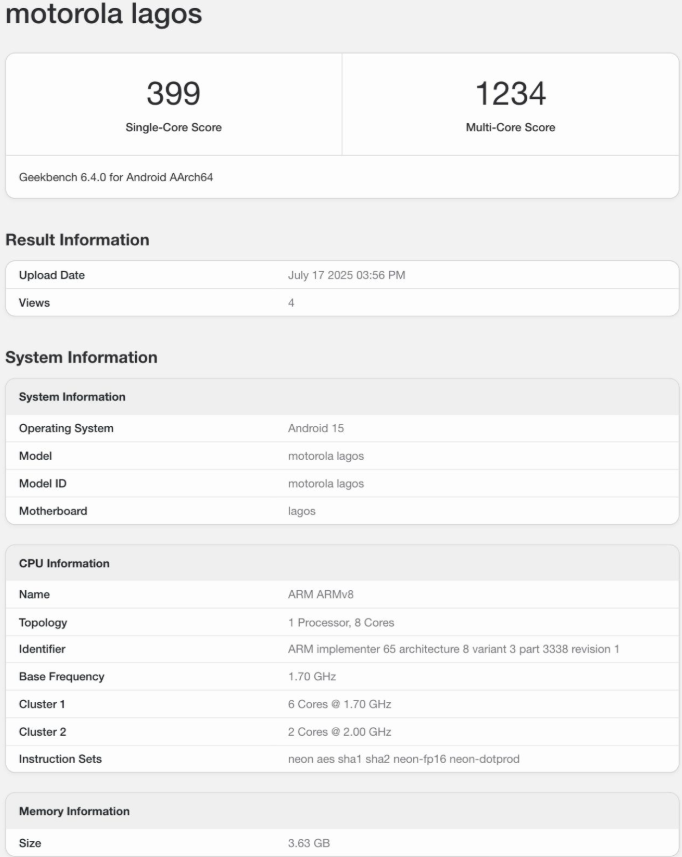The width and height of the screenshot is (682, 857).
Task: Select the ARM implementer identifier text
Action: [x=453, y=649]
